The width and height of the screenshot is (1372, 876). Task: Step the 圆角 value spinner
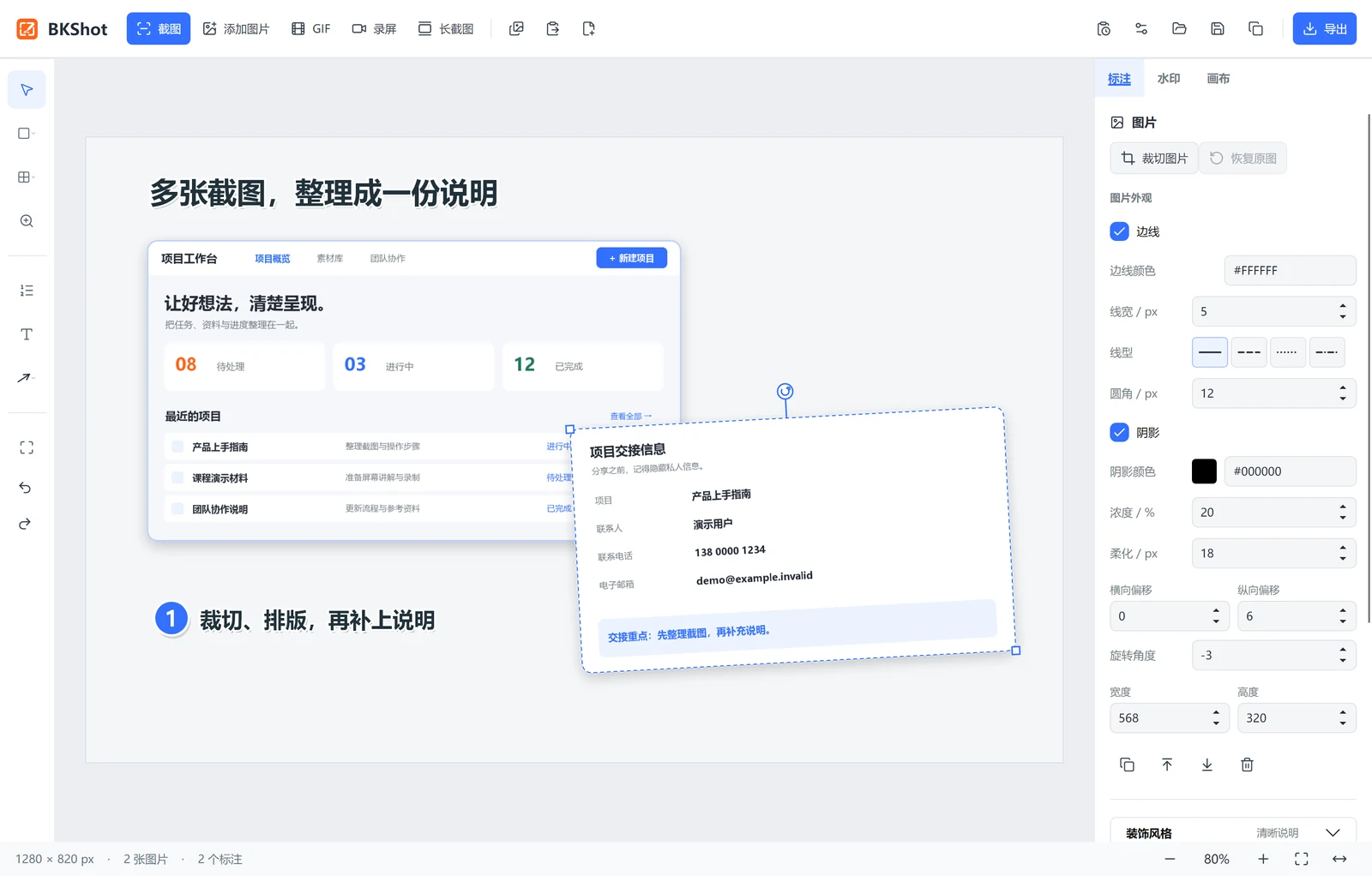[1343, 393]
